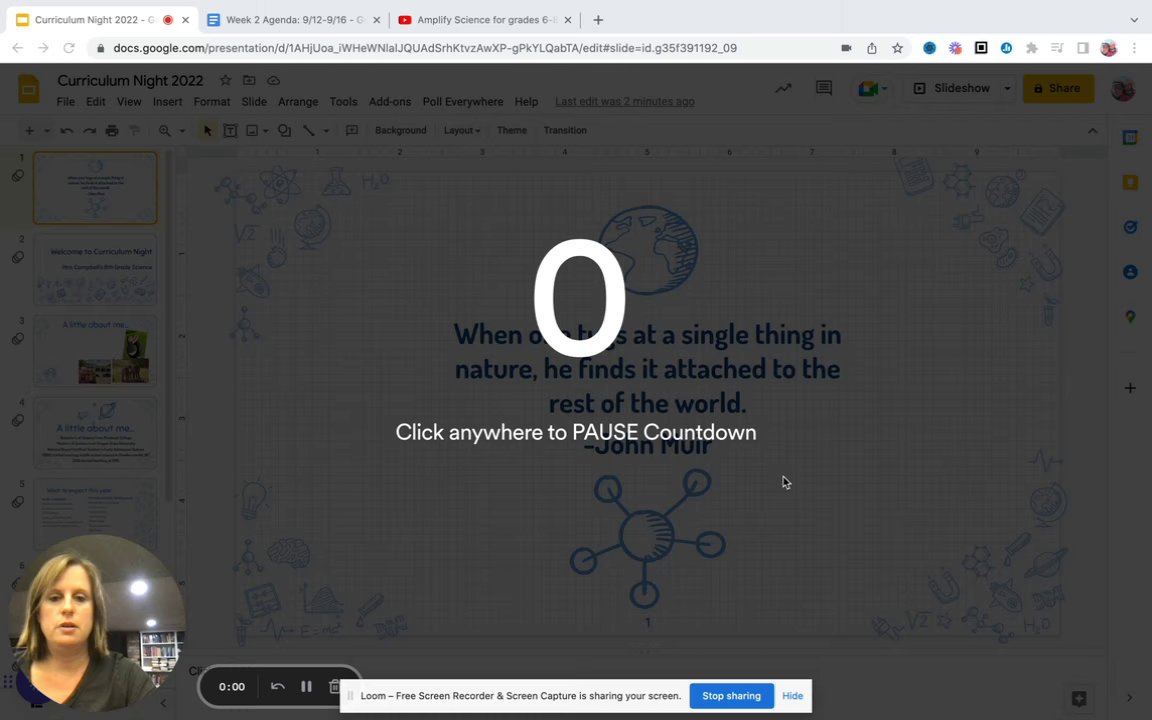Open the Add-ons menu
Screen dimensions: 1152x720
tap(389, 102)
